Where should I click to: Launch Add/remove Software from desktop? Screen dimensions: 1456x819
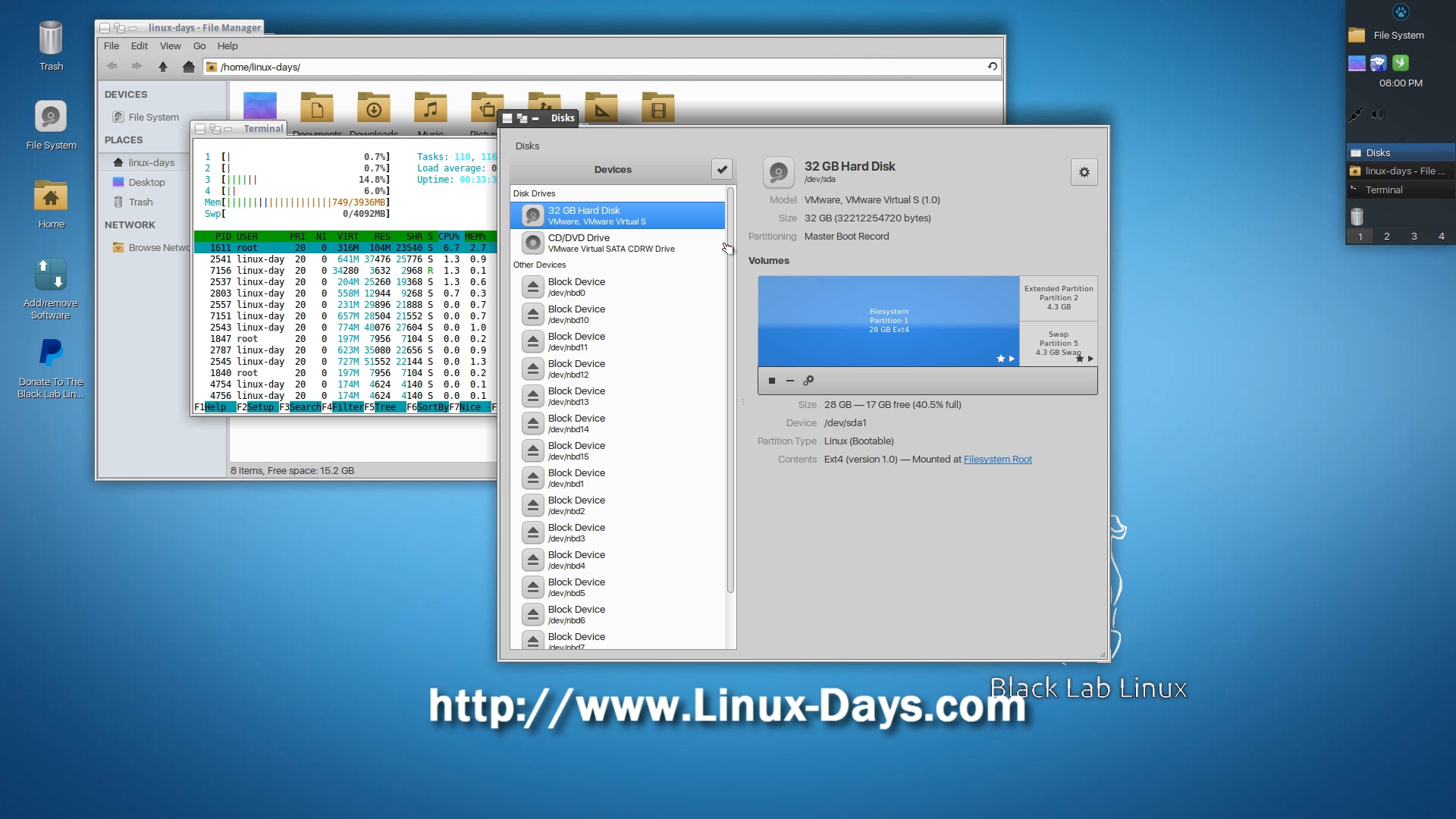point(51,288)
